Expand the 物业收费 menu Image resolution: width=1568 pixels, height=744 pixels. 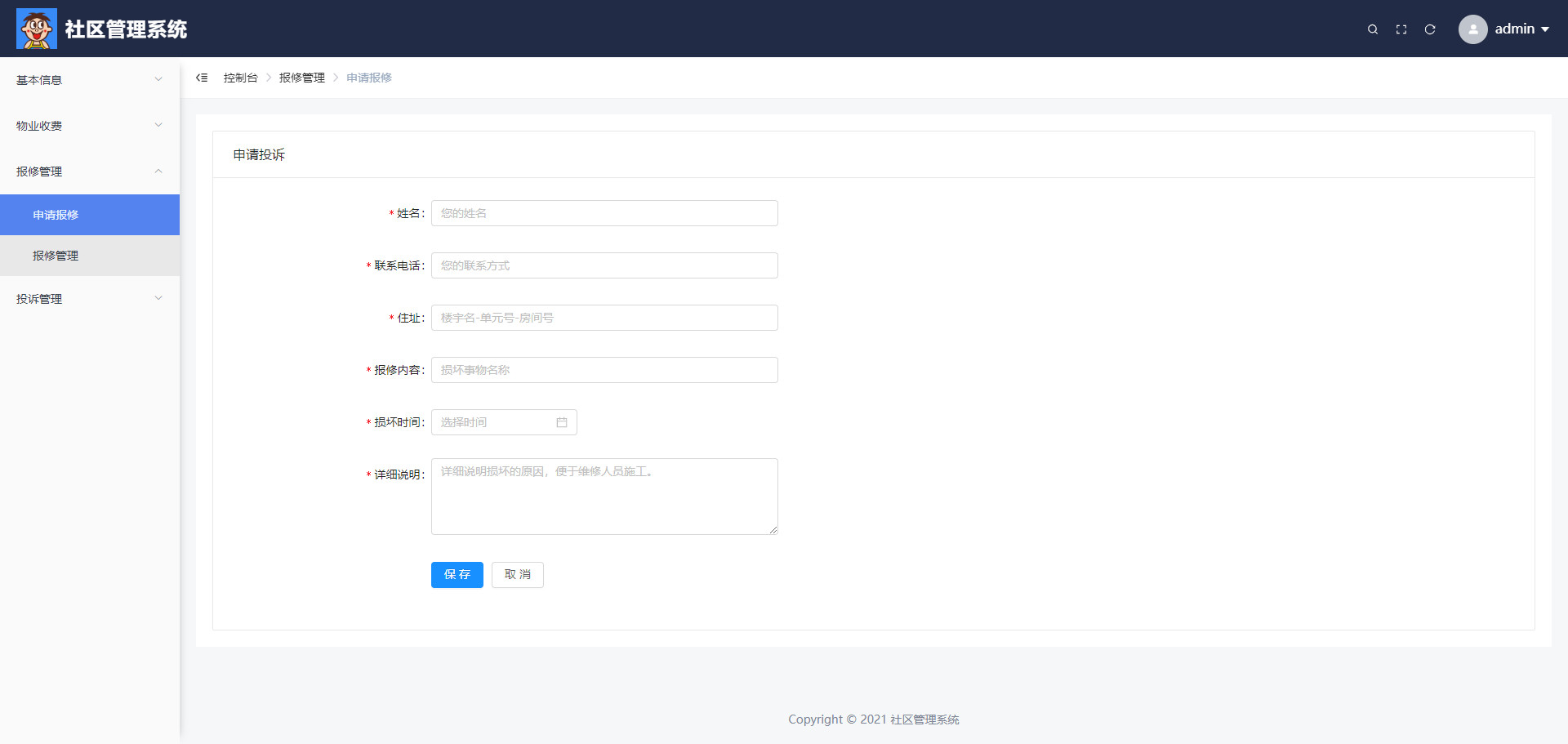pos(90,126)
